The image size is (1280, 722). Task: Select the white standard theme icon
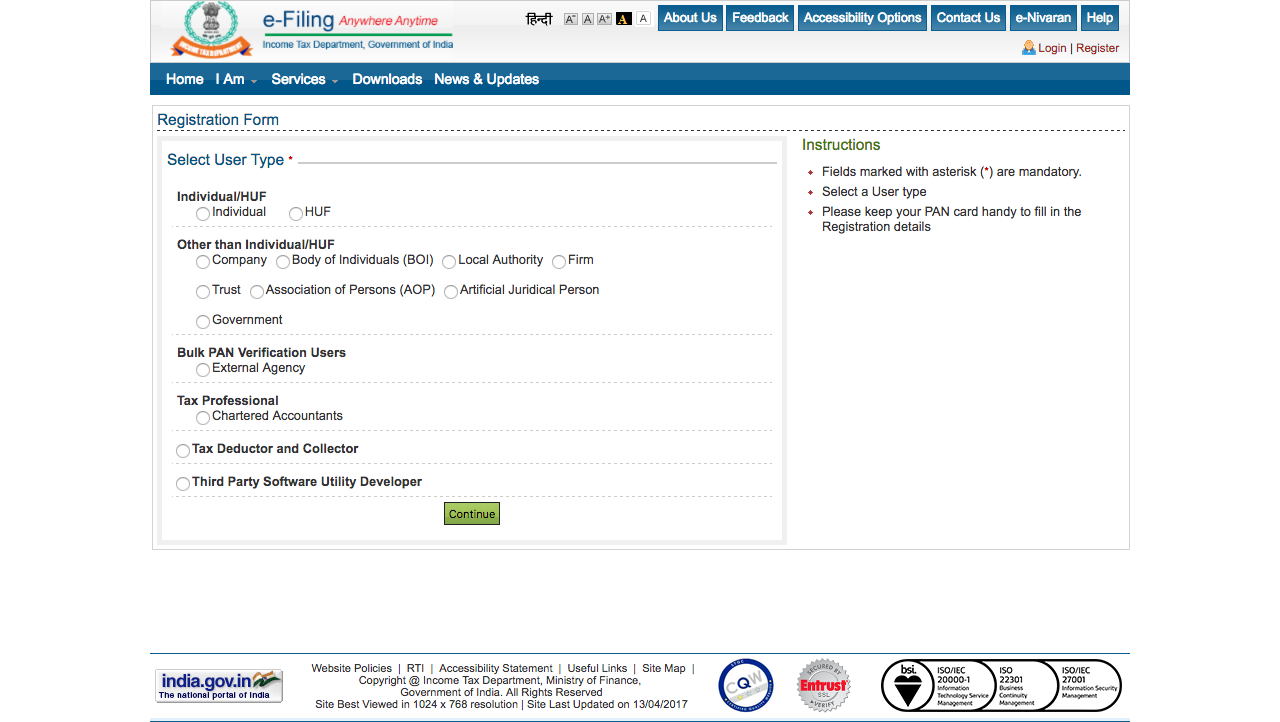pyautogui.click(x=643, y=18)
